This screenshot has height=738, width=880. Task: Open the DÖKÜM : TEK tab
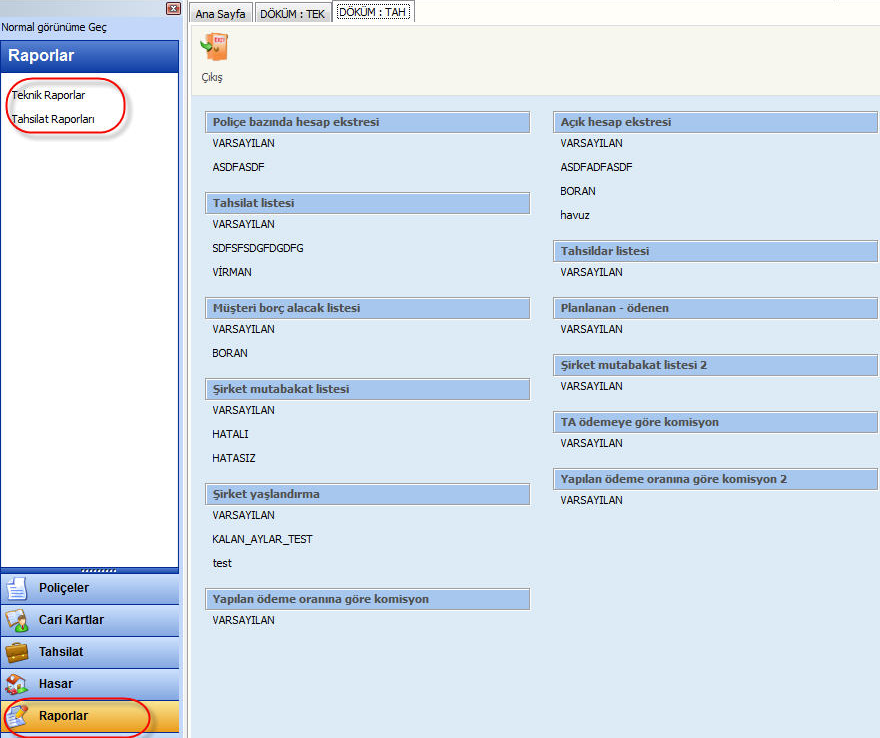292,14
